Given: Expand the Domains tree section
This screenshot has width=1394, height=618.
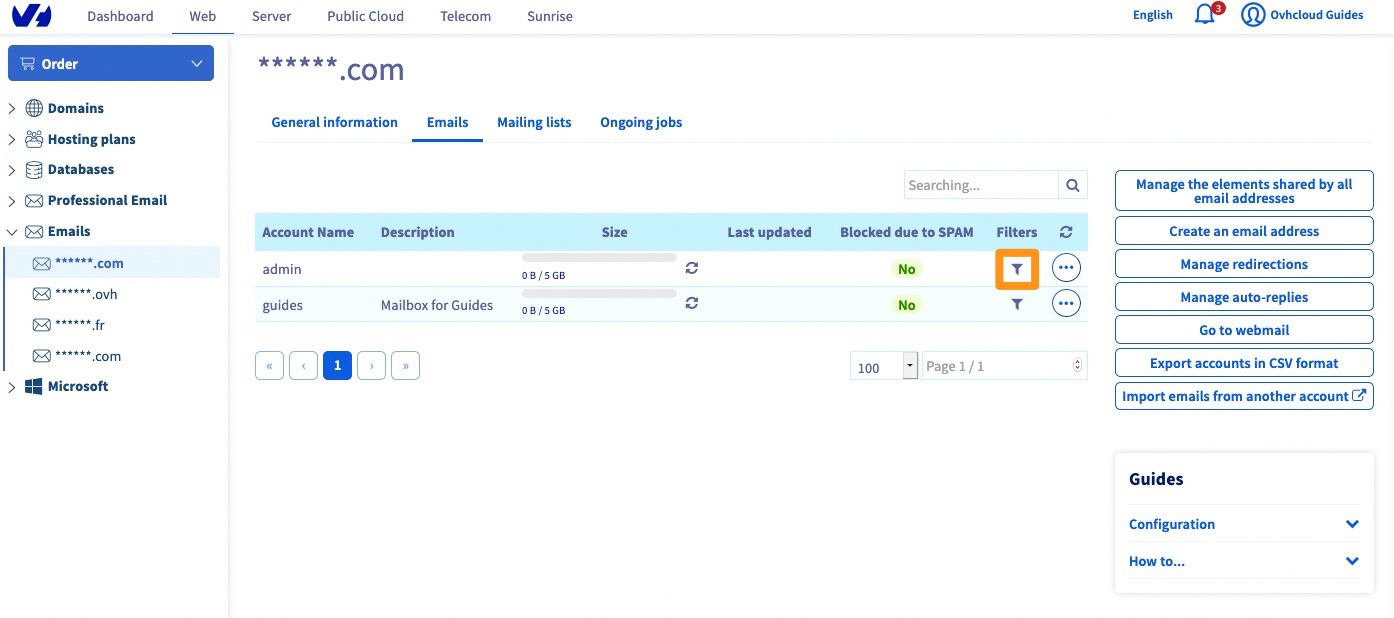Looking at the screenshot, I should pyautogui.click(x=12, y=108).
